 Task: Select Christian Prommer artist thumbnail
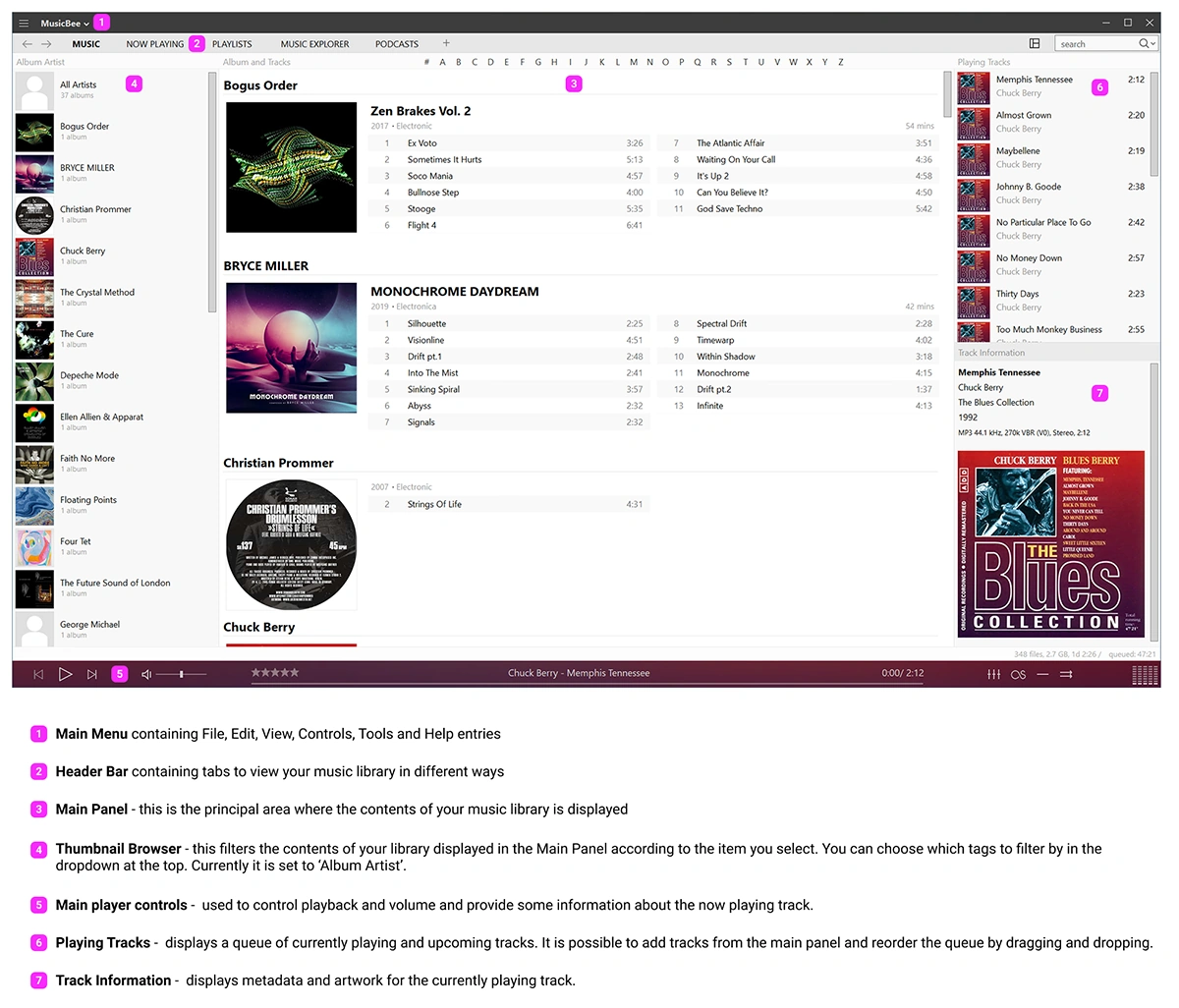click(x=34, y=214)
